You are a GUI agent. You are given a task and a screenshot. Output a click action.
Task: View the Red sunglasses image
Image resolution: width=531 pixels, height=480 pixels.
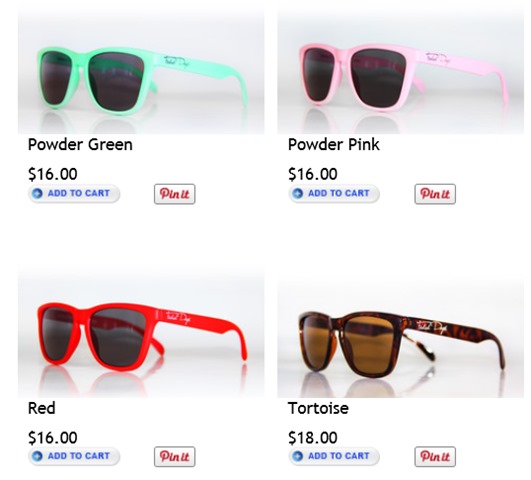(141, 333)
